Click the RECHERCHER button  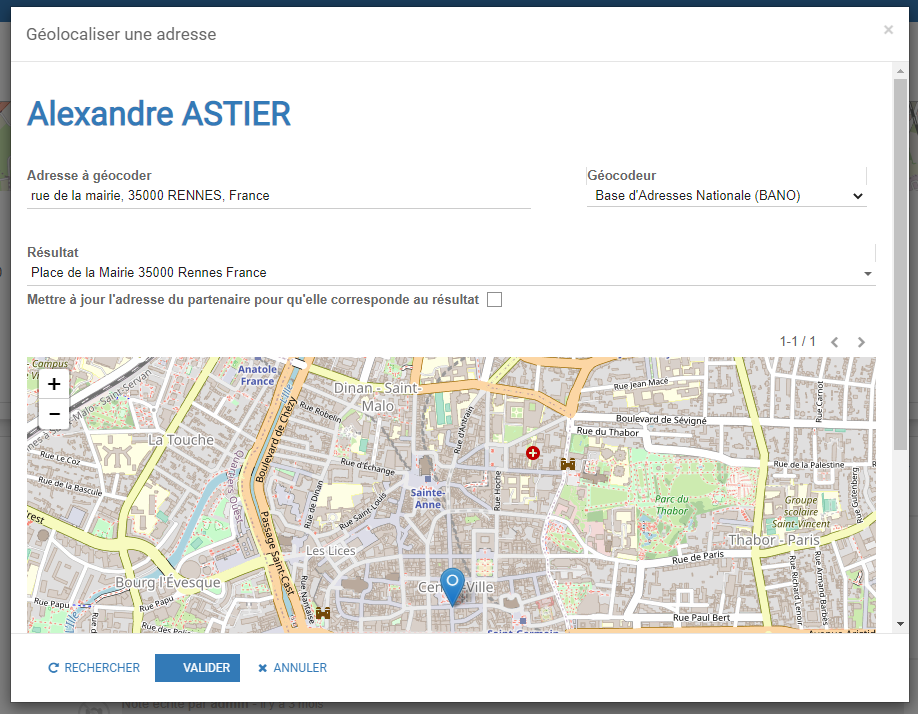coord(94,668)
